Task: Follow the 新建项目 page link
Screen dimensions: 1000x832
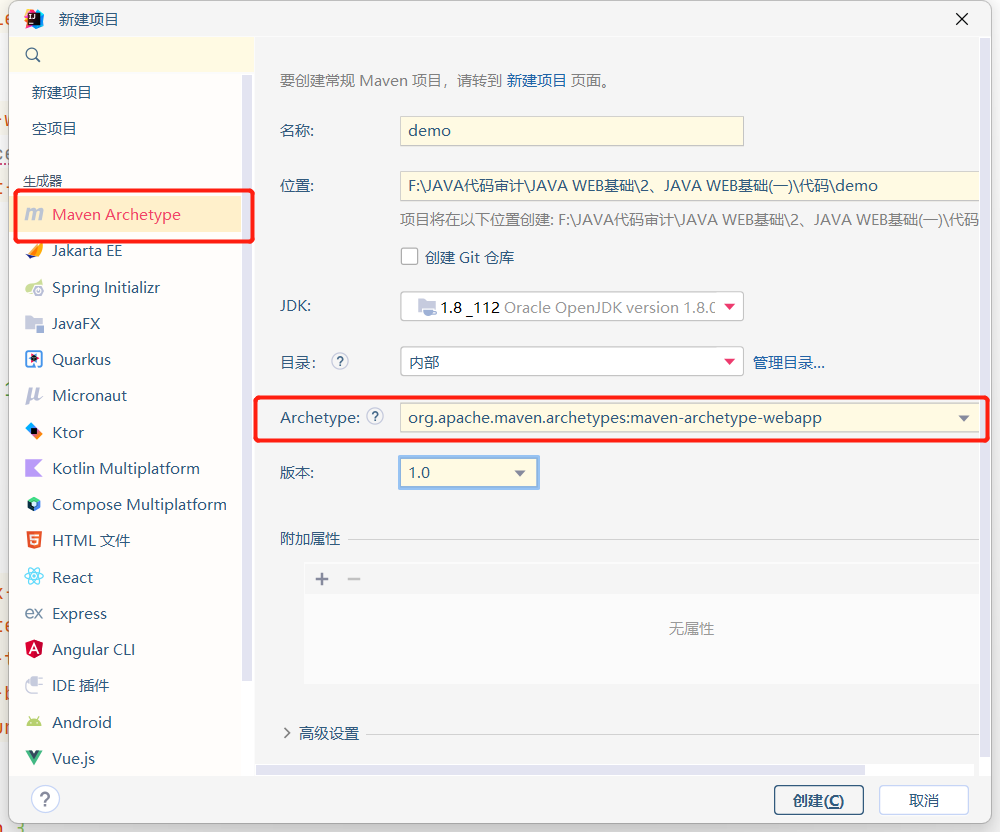Action: pyautogui.click(x=536, y=80)
